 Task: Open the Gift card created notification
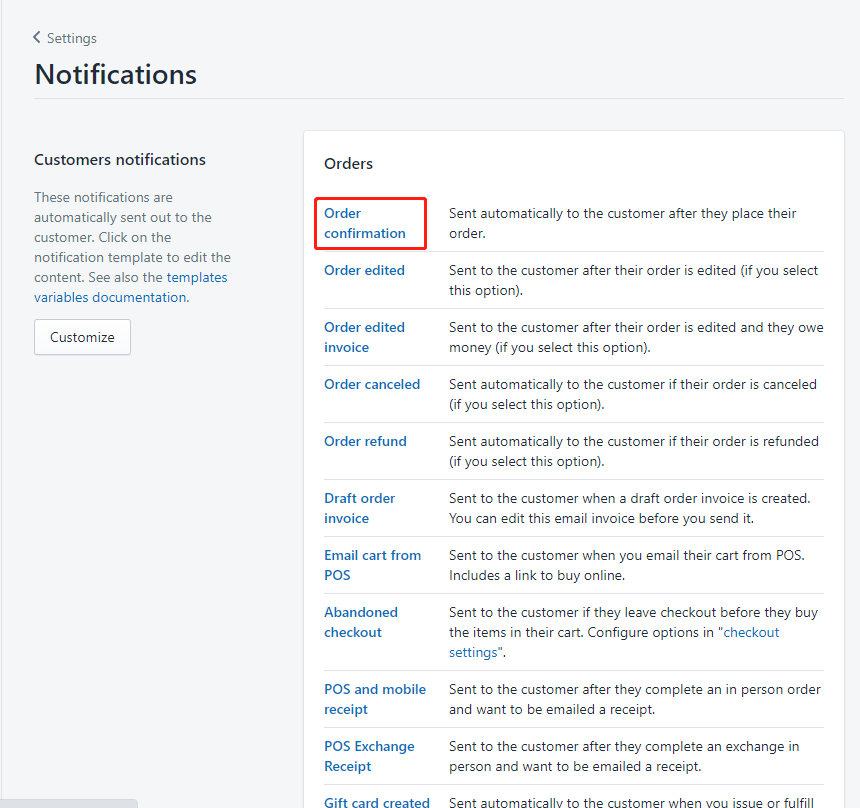(377, 802)
